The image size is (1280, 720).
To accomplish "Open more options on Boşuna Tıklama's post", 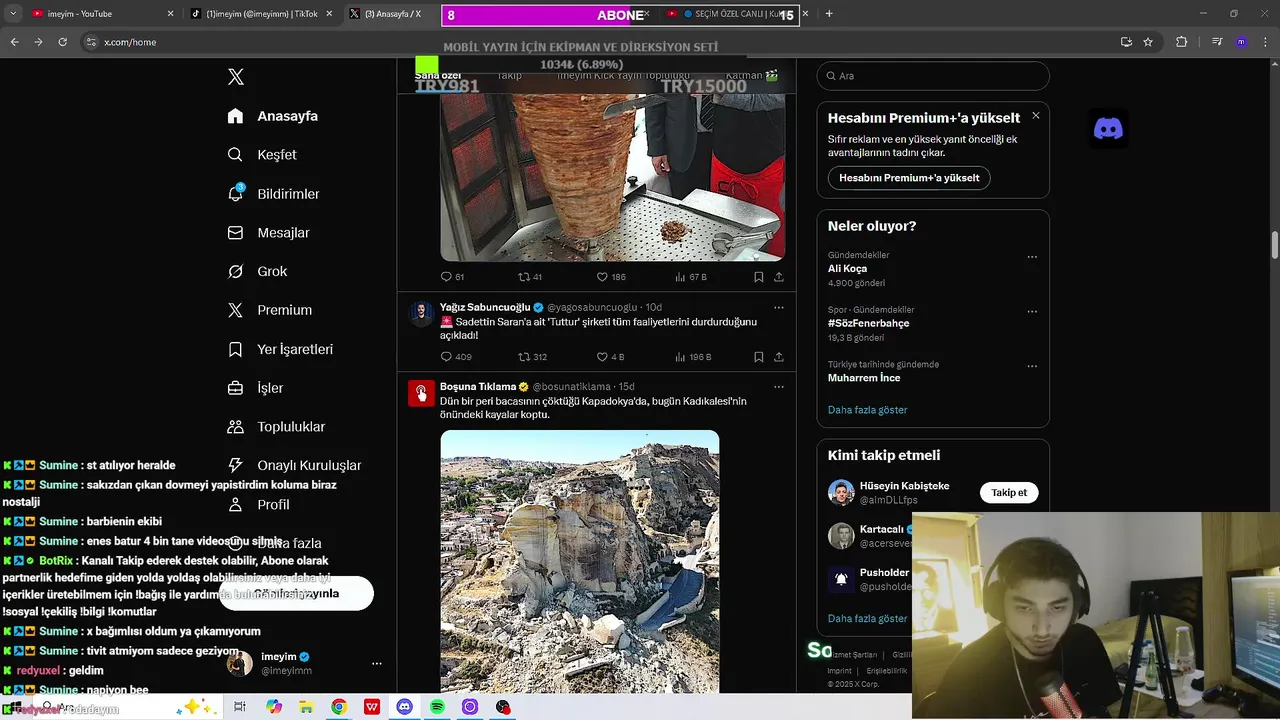I will 778,386.
